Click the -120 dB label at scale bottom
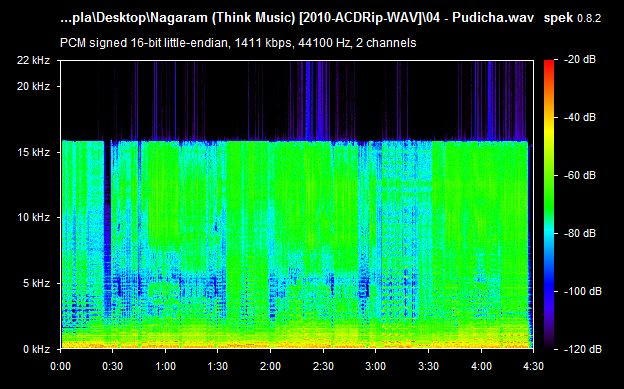The image size is (624, 389). [x=583, y=349]
